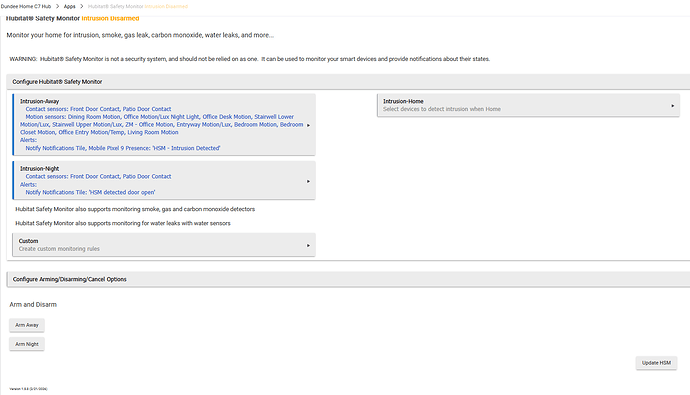Image resolution: width=690 pixels, height=395 pixels.
Task: Click the Intrusion Disarmed status text
Action: [x=110, y=18]
